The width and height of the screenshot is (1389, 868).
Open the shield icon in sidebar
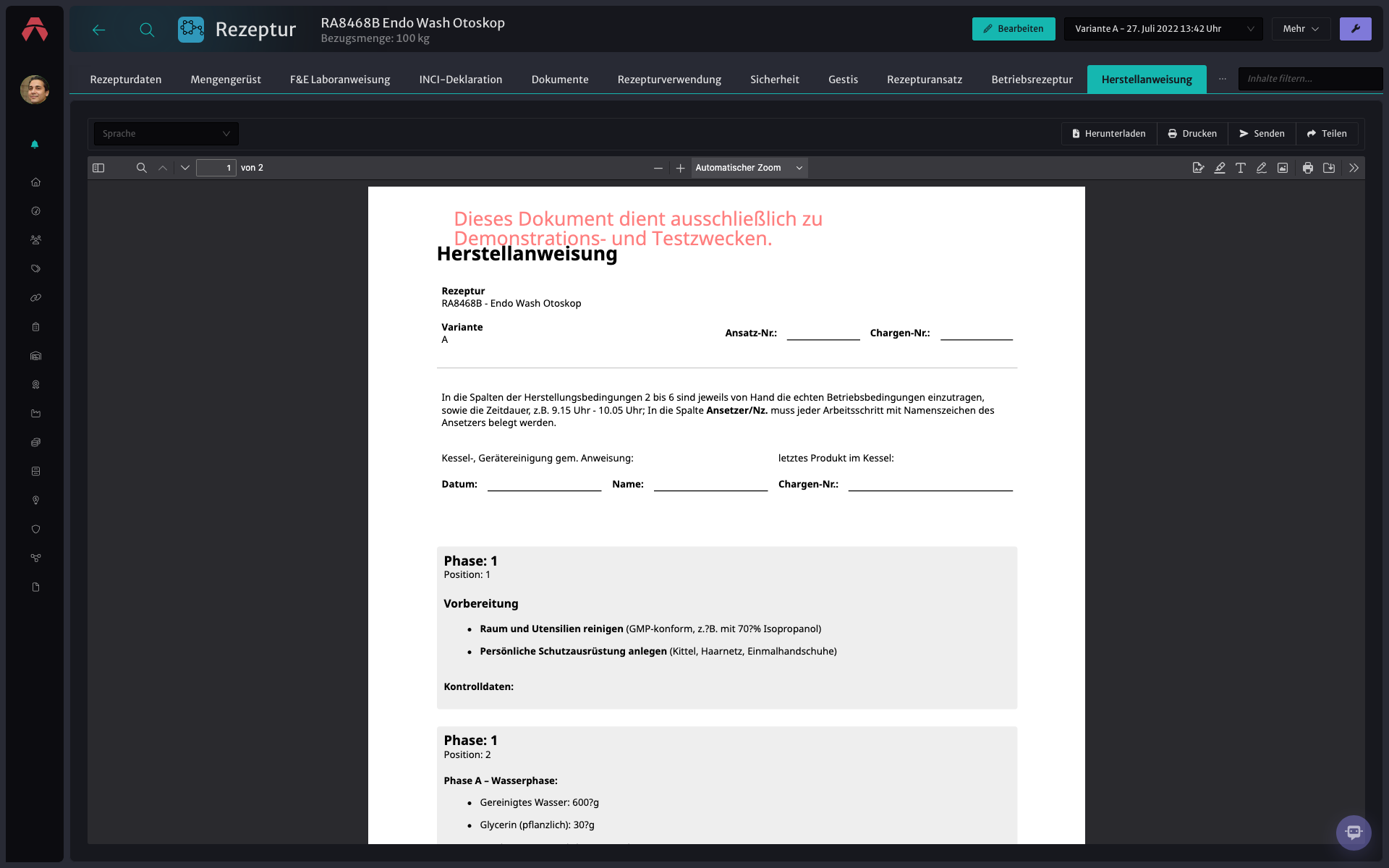[x=35, y=529]
